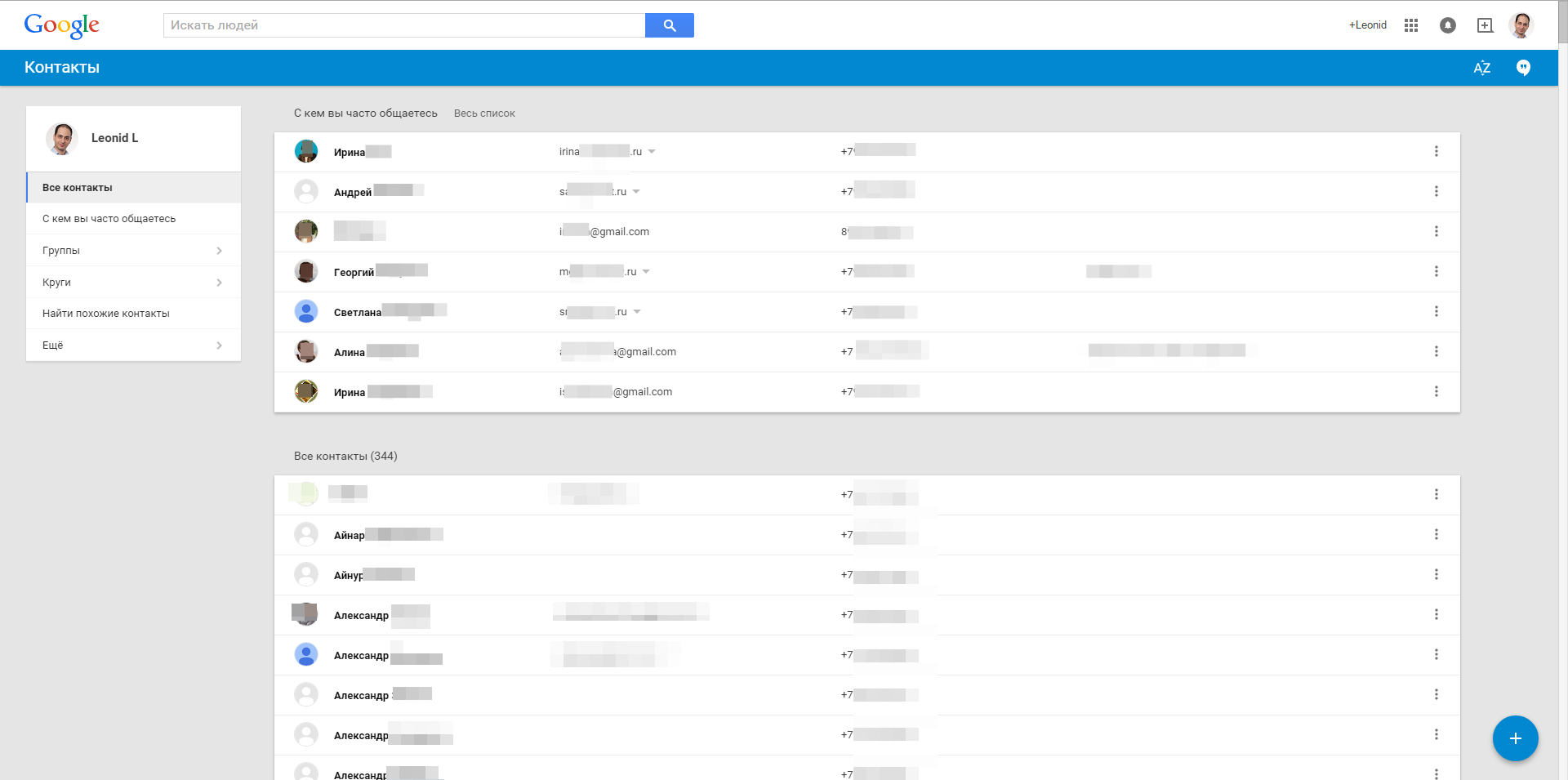Open the Google apps grid

coord(1410,25)
